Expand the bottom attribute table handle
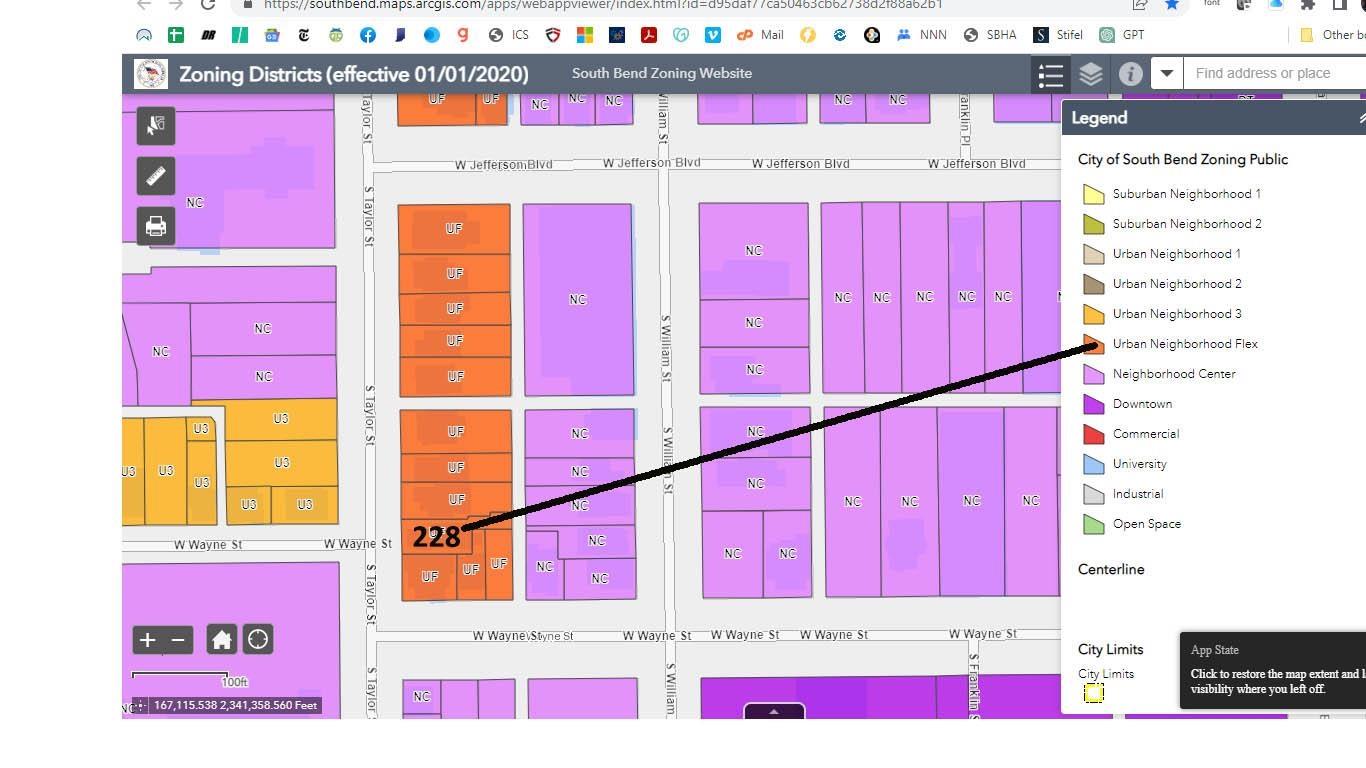This screenshot has height=768, width=1366. pyautogui.click(x=774, y=711)
